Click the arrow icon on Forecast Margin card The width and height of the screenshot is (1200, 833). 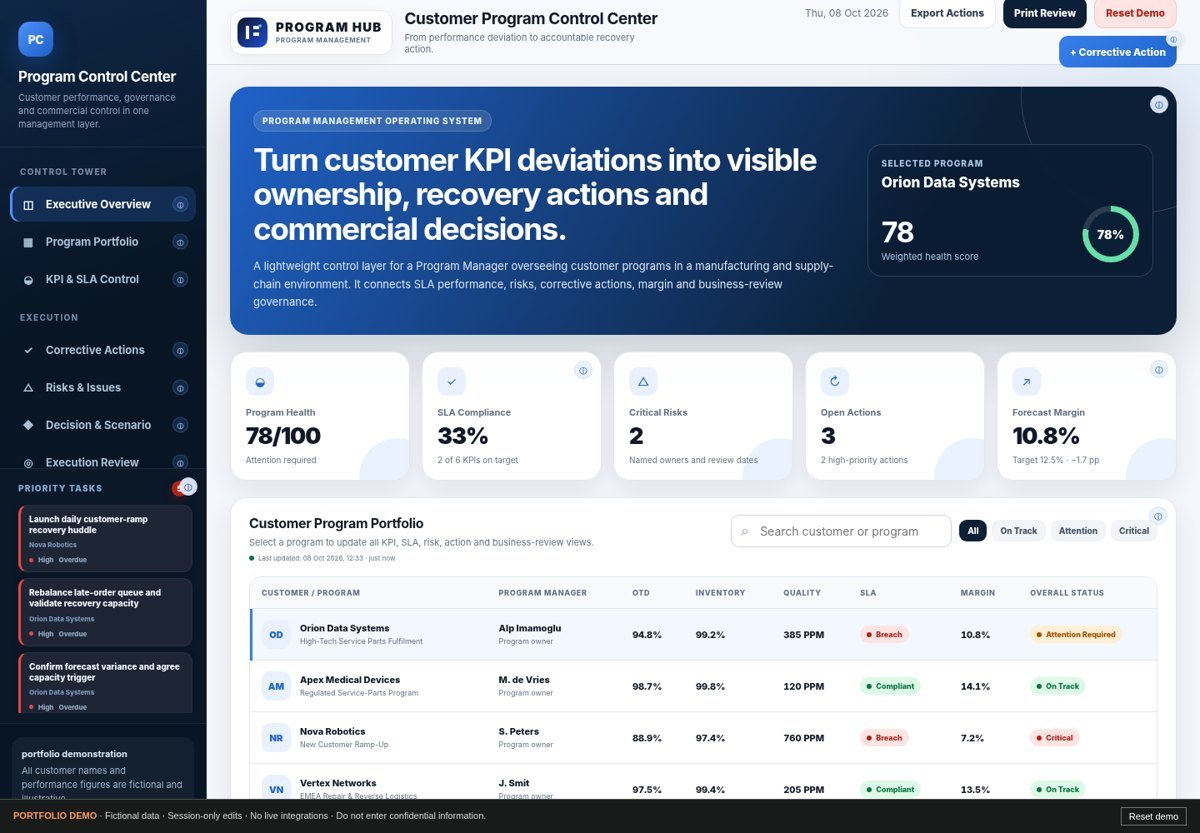(1026, 381)
